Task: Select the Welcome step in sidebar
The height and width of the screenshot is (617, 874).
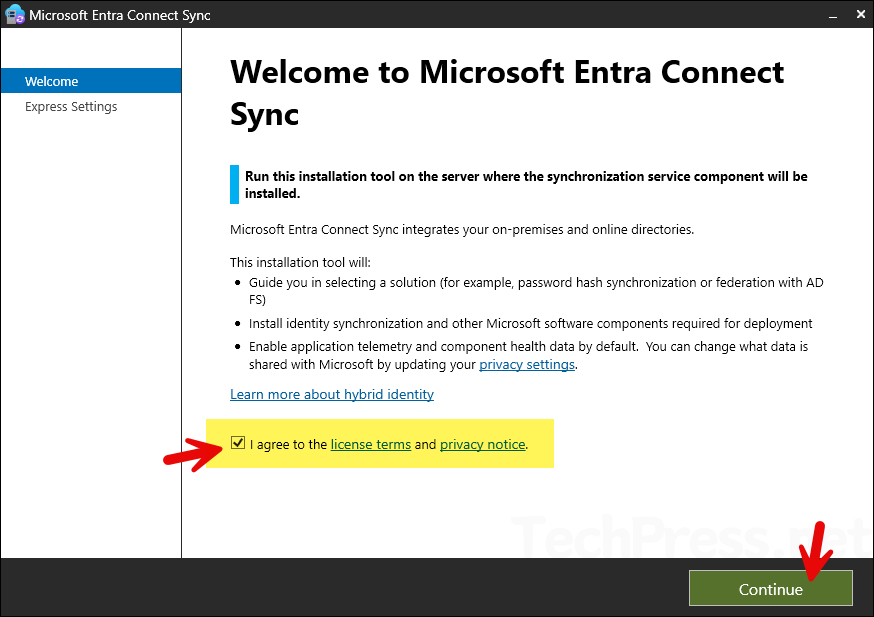Action: tap(91, 81)
